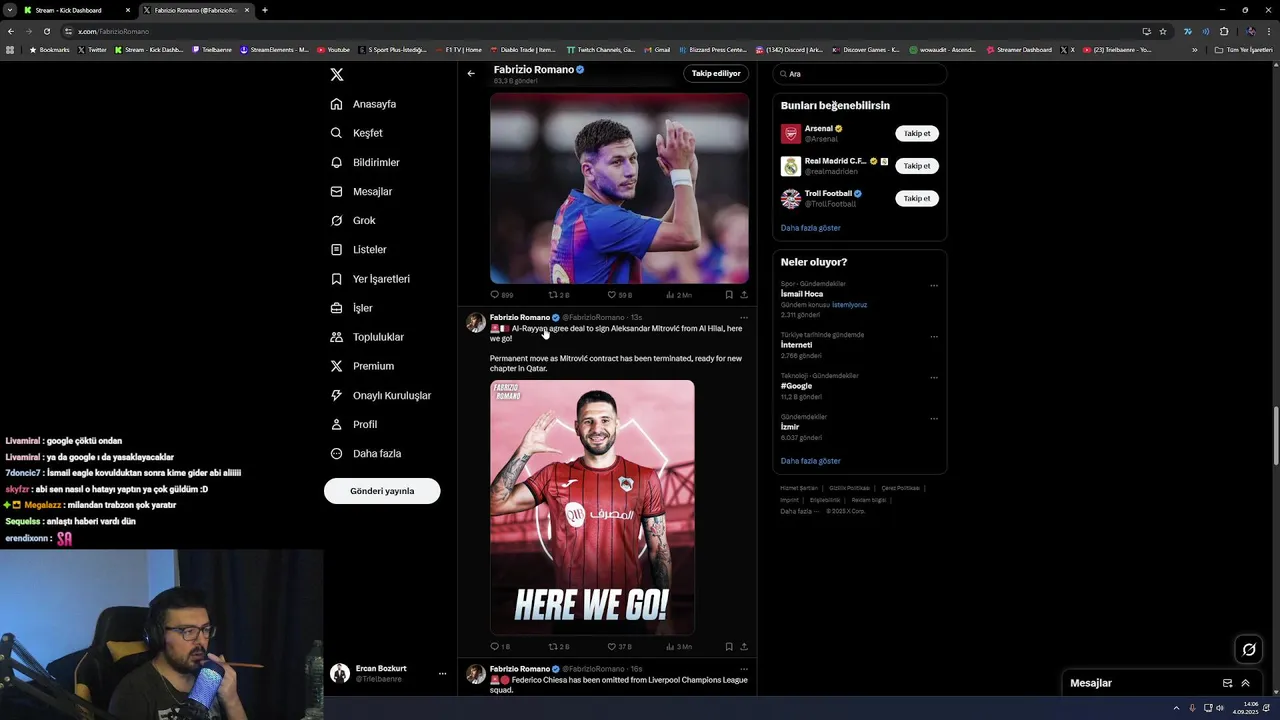This screenshot has width=1280, height=720.
Task: Open the #Google trending topic
Action: point(796,386)
